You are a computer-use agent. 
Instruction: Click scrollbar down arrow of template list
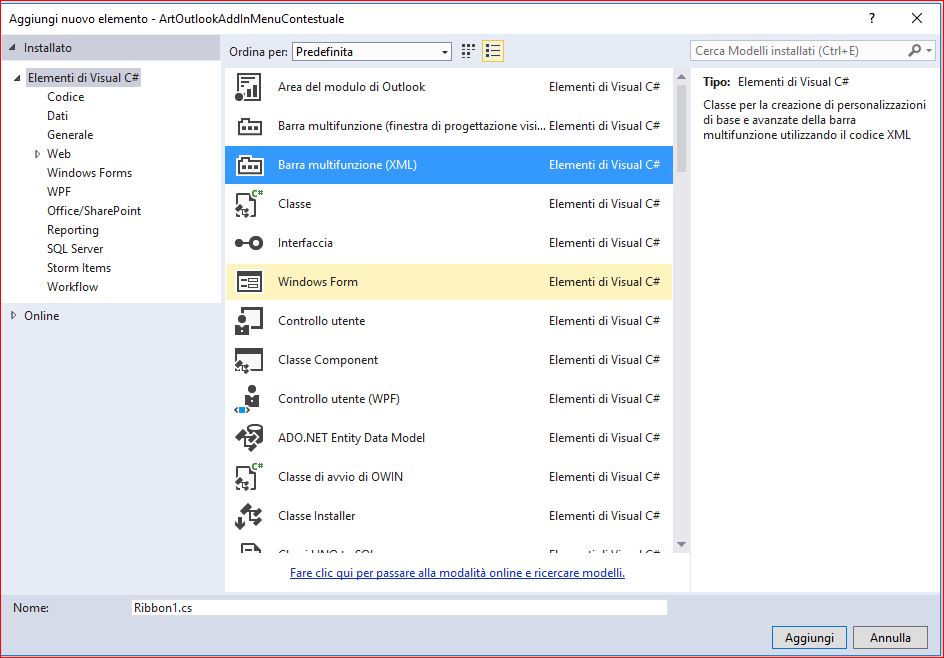coord(682,544)
